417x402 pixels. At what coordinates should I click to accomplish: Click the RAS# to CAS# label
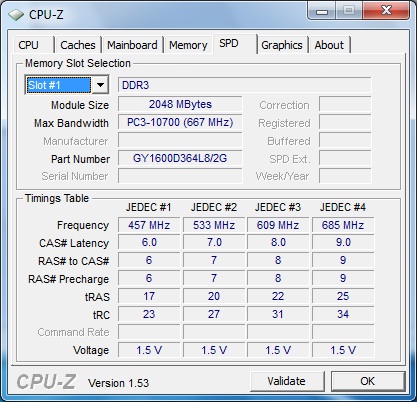tap(74, 261)
